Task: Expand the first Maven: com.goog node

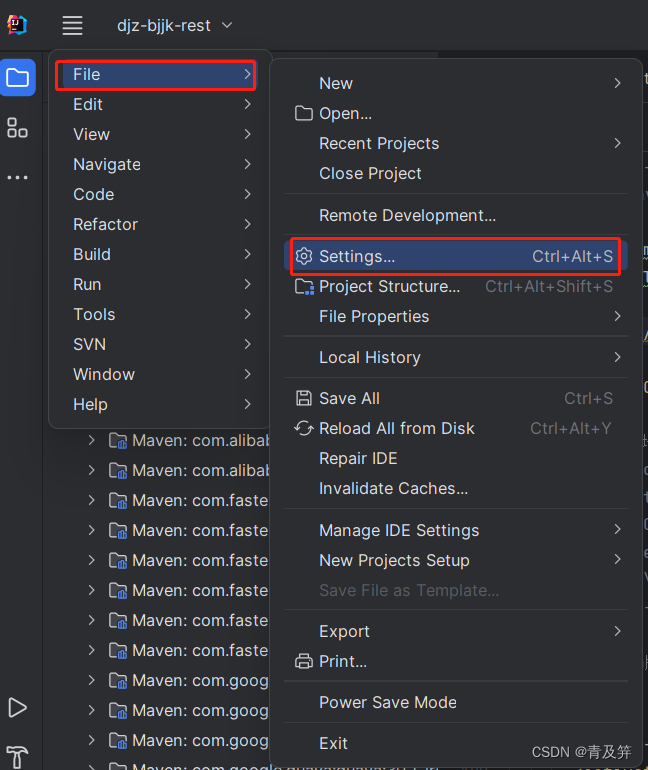Action: pos(91,680)
